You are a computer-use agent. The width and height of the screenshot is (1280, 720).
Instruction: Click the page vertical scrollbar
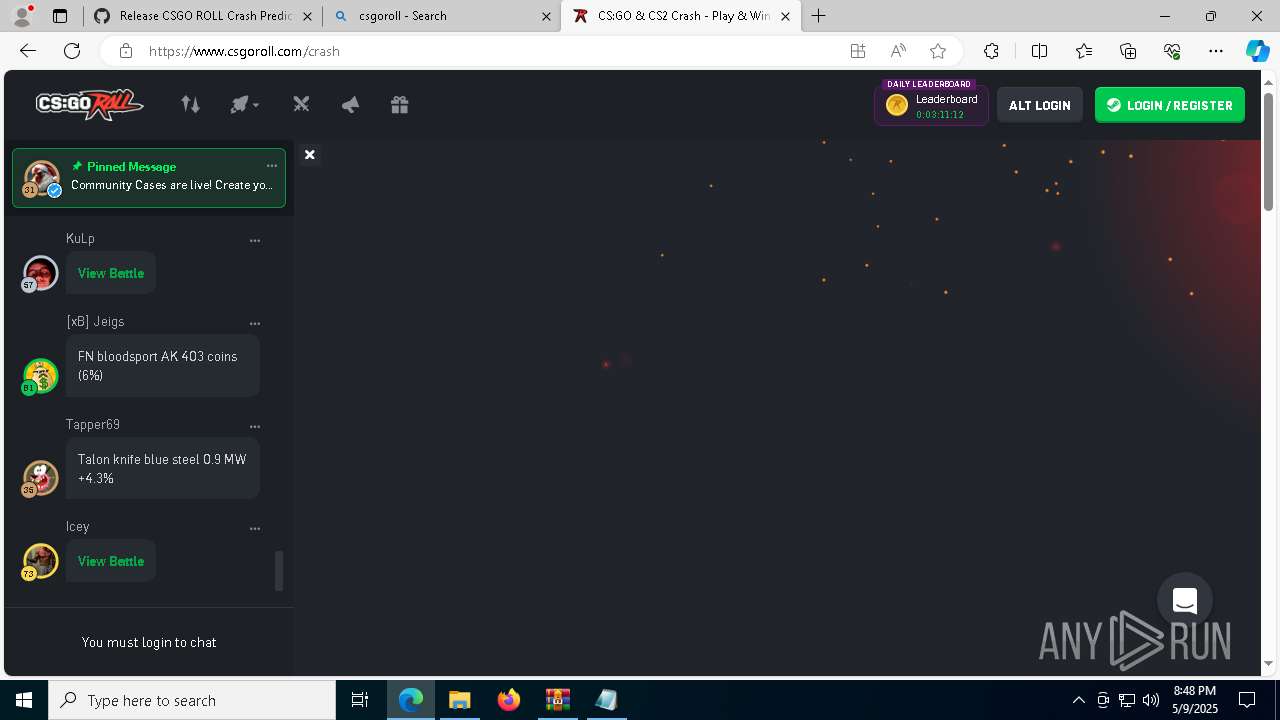tap(1268, 150)
